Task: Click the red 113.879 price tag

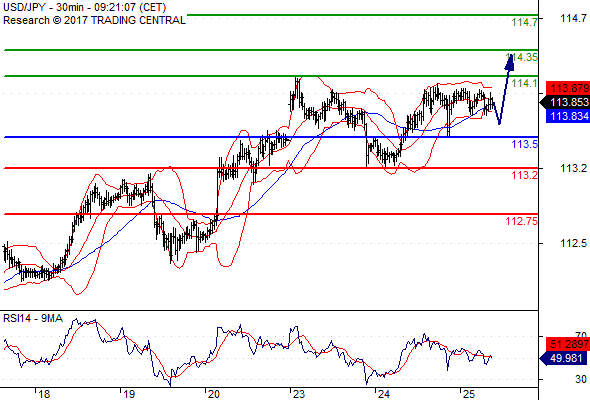Action: click(568, 88)
